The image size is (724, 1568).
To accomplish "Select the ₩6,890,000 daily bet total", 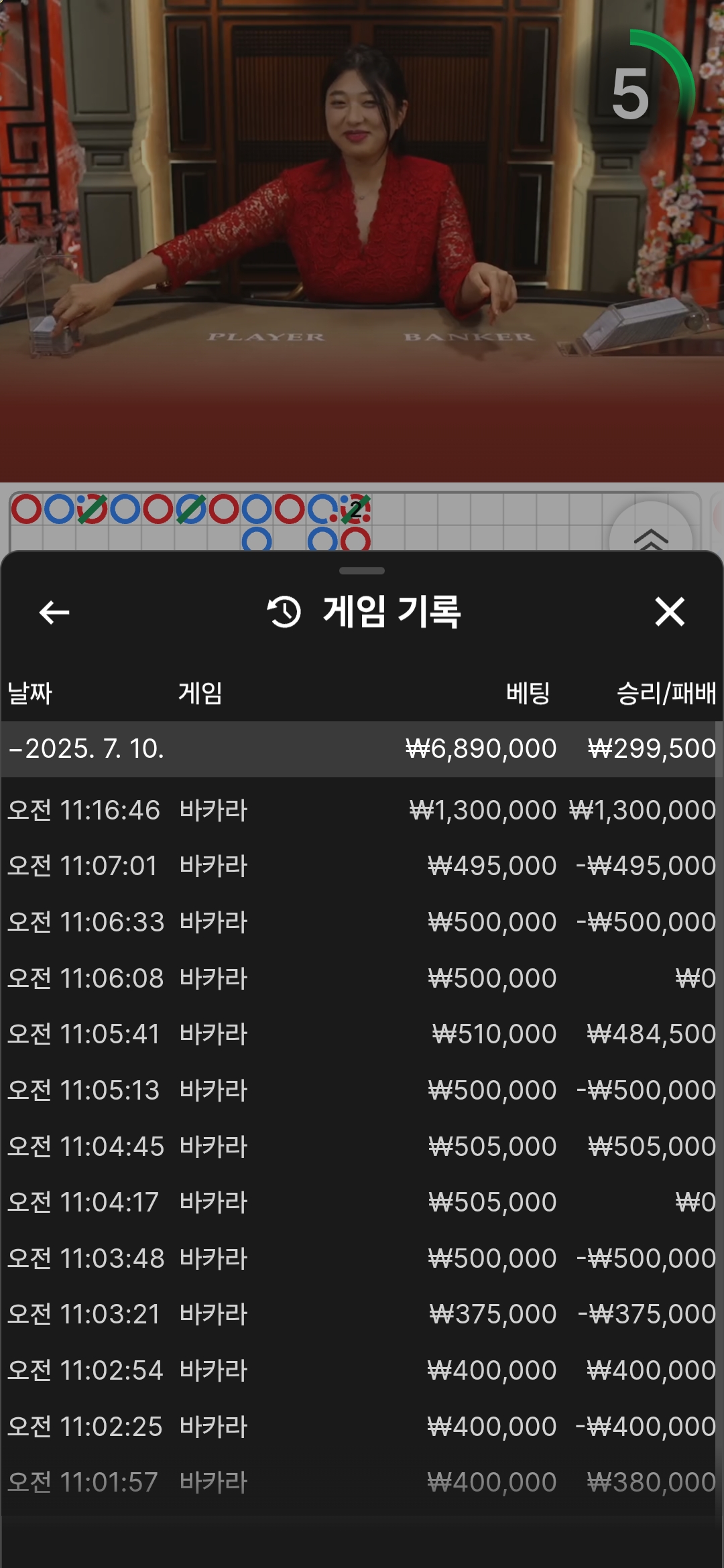I will pos(481,748).
